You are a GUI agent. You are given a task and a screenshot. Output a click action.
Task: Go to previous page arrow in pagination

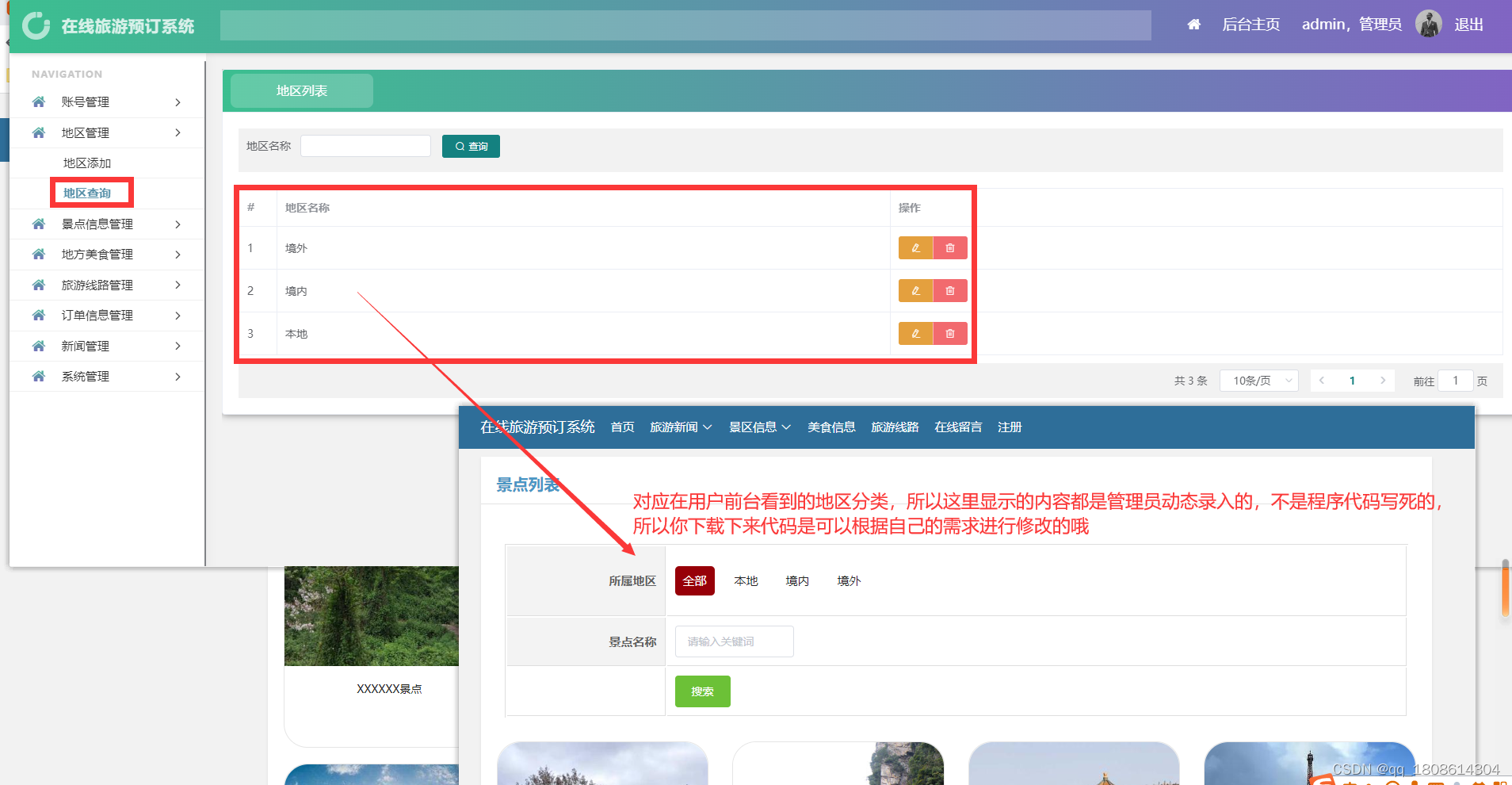pos(1322,381)
